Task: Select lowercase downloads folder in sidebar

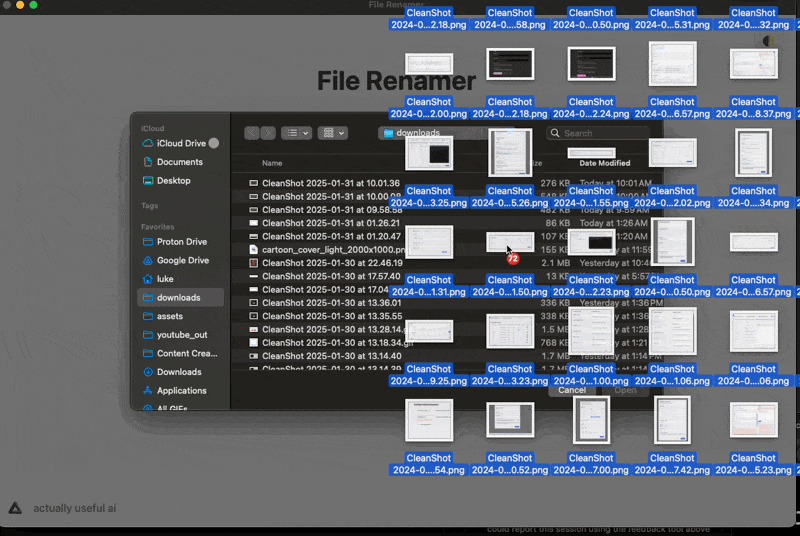Action: (180, 297)
